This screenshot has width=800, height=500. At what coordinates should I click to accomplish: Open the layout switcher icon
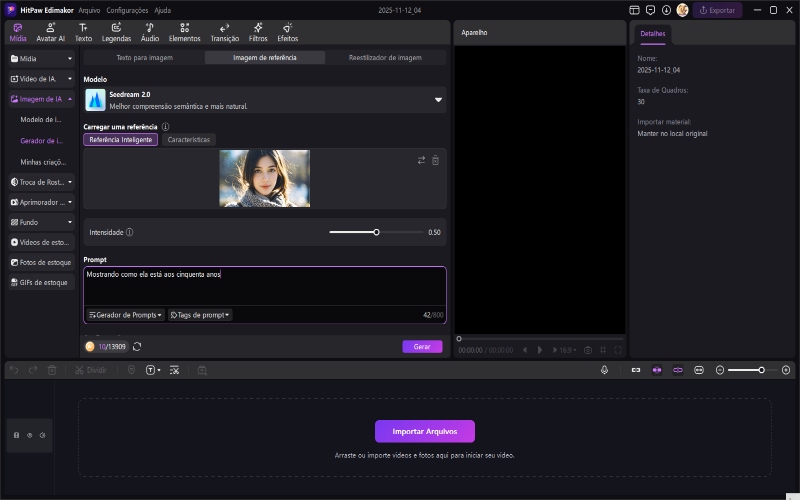634,10
